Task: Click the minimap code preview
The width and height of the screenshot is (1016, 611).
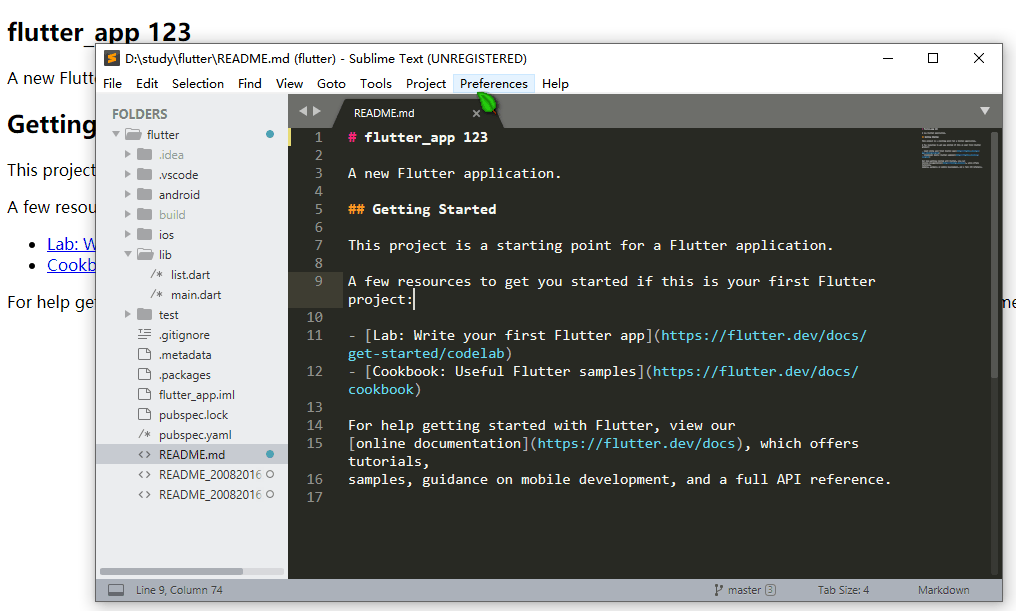Action: pos(952,148)
